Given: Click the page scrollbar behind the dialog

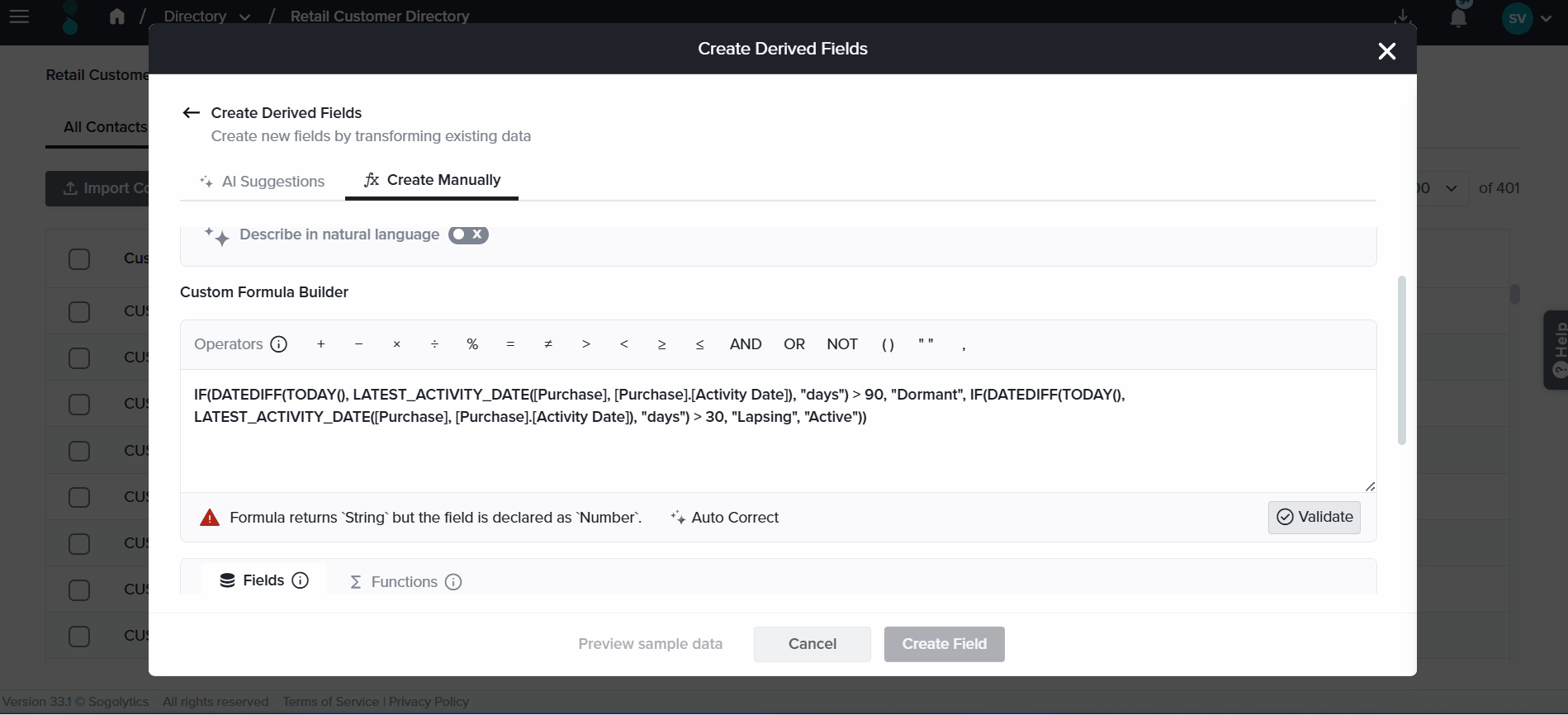Looking at the screenshot, I should pos(1514,294).
